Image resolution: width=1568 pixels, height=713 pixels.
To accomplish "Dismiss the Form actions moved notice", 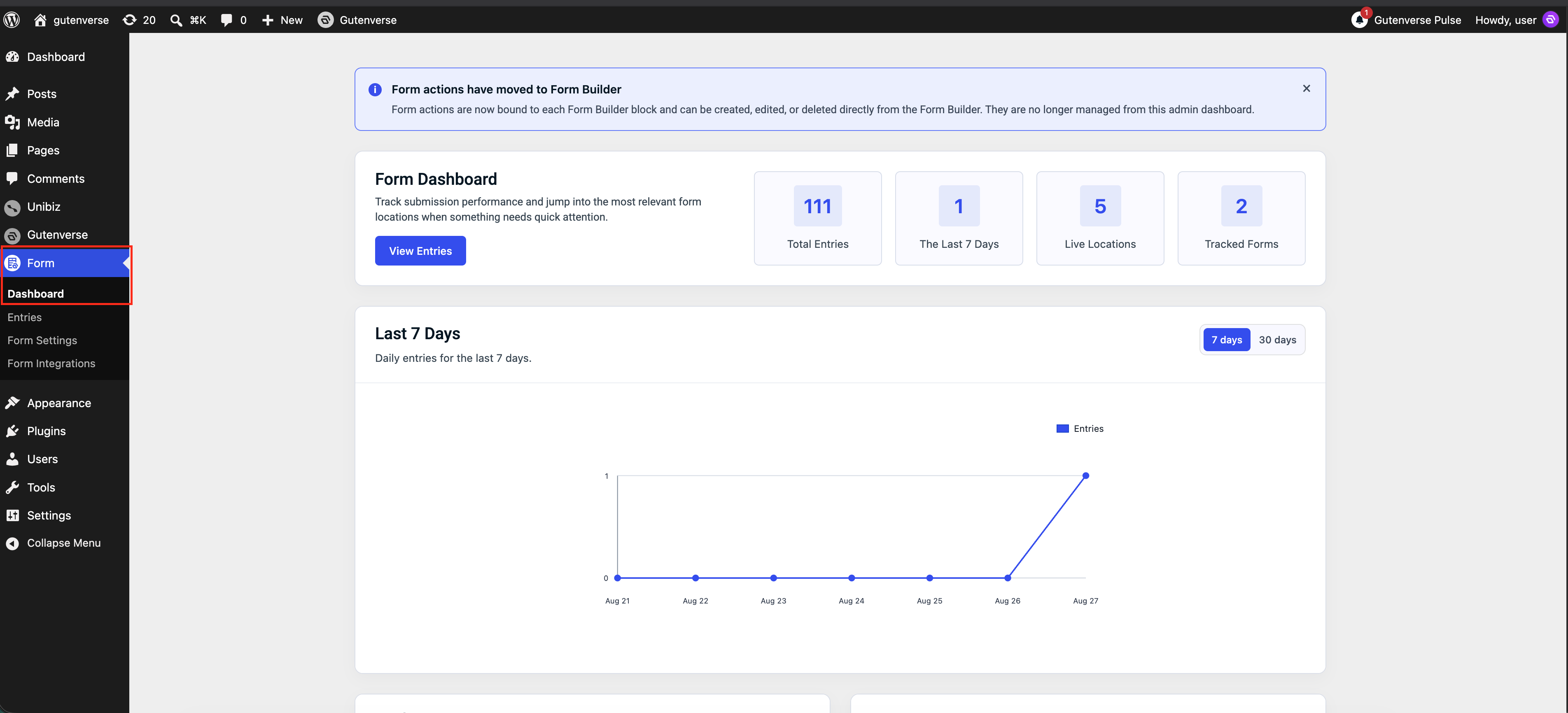I will pos(1306,88).
